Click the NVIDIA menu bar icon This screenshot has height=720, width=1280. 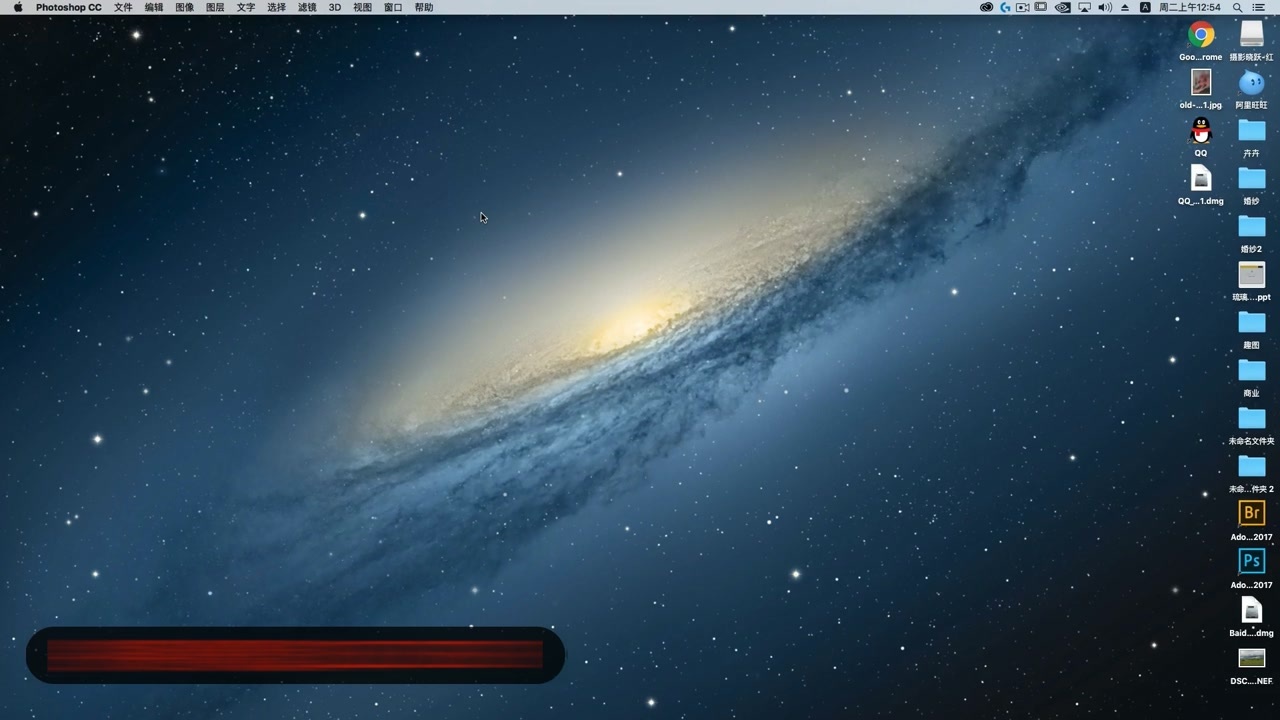point(1062,7)
